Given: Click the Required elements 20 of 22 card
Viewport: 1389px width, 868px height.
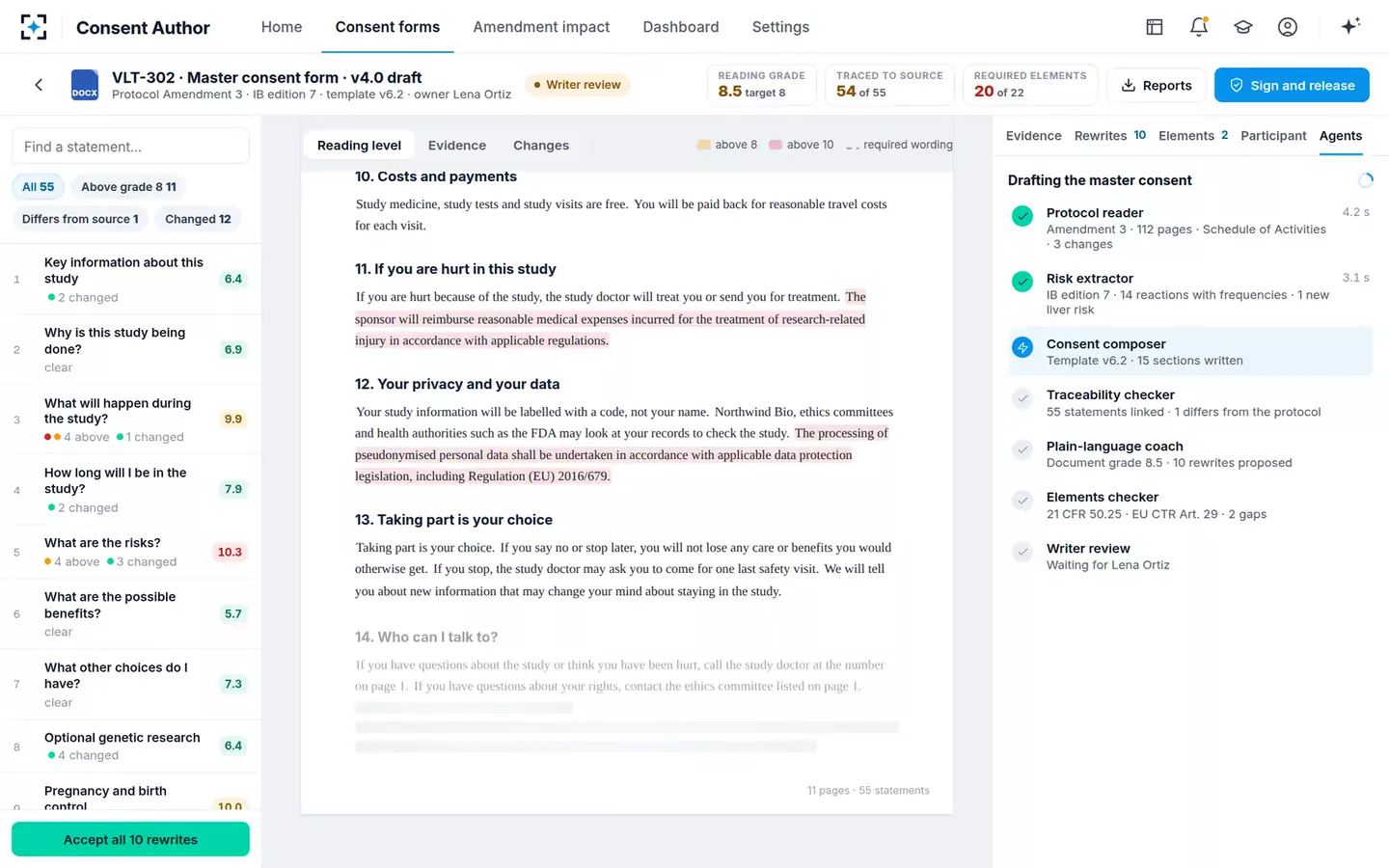Looking at the screenshot, I should [x=1030, y=85].
